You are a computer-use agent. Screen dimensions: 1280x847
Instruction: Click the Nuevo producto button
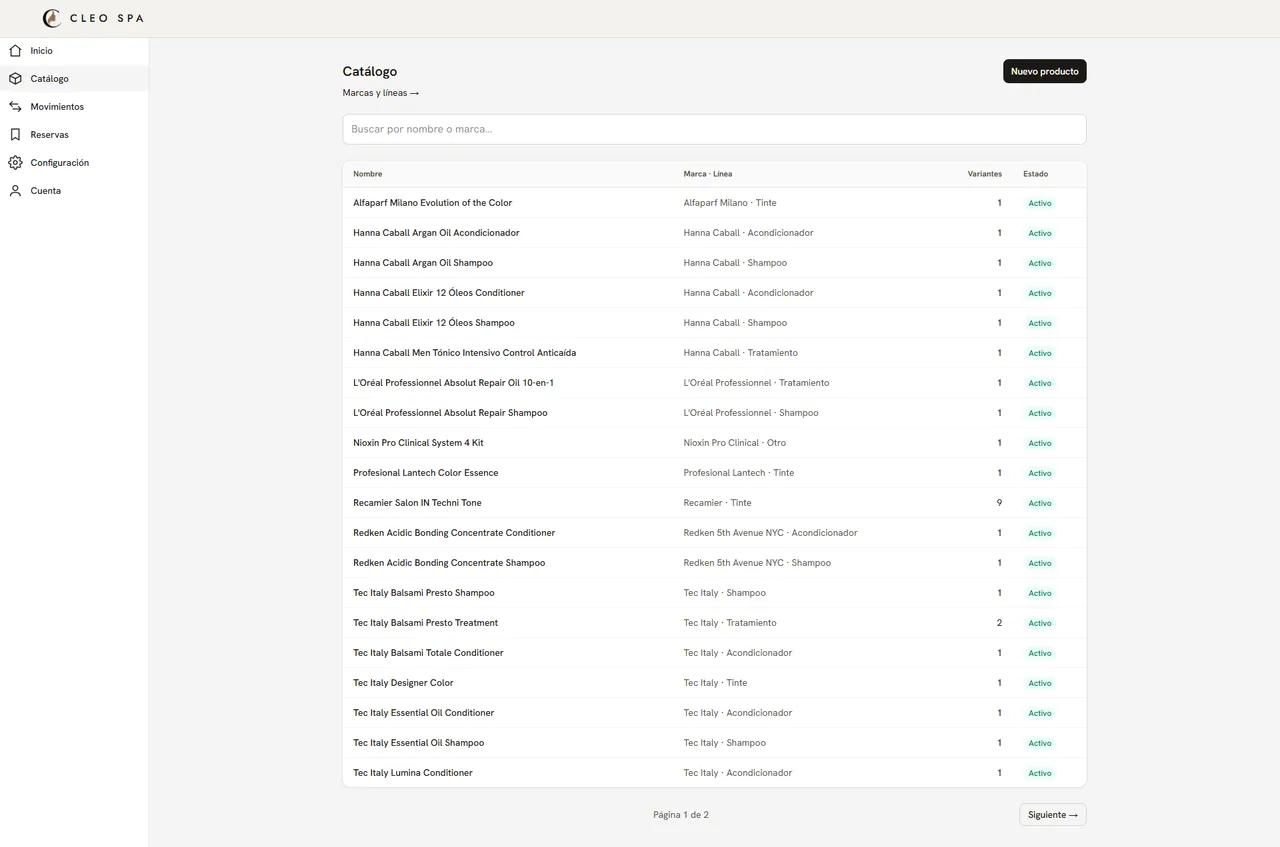coord(1044,71)
